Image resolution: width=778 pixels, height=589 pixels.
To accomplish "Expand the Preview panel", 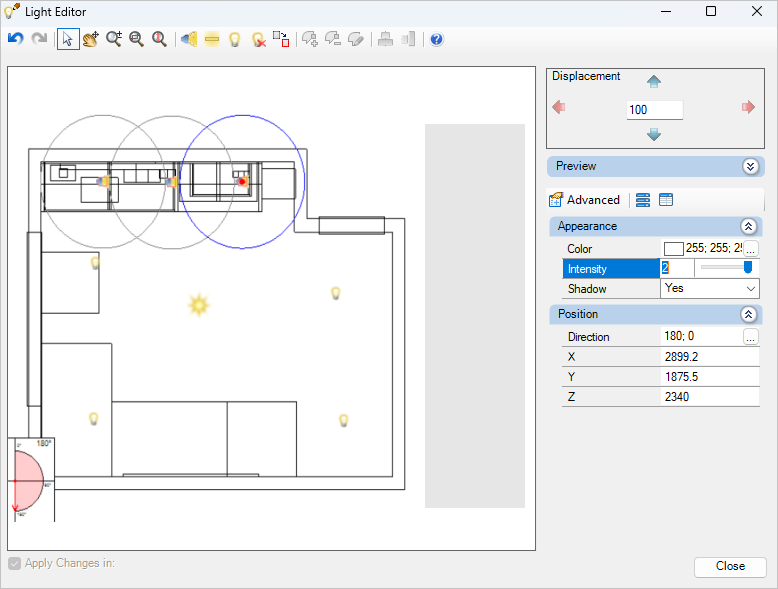I will tap(750, 166).
